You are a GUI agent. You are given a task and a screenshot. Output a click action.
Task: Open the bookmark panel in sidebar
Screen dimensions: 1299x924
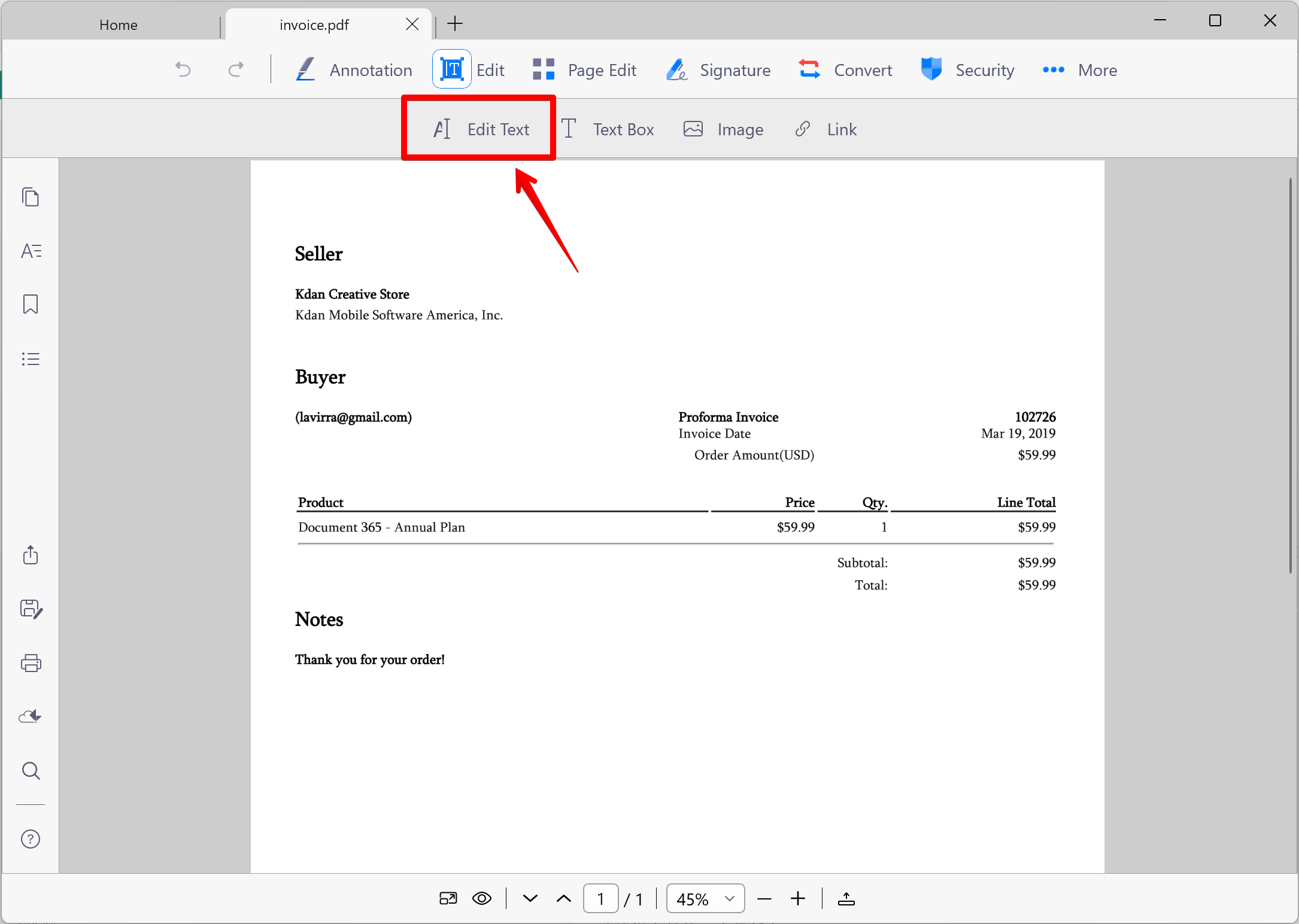click(x=31, y=304)
